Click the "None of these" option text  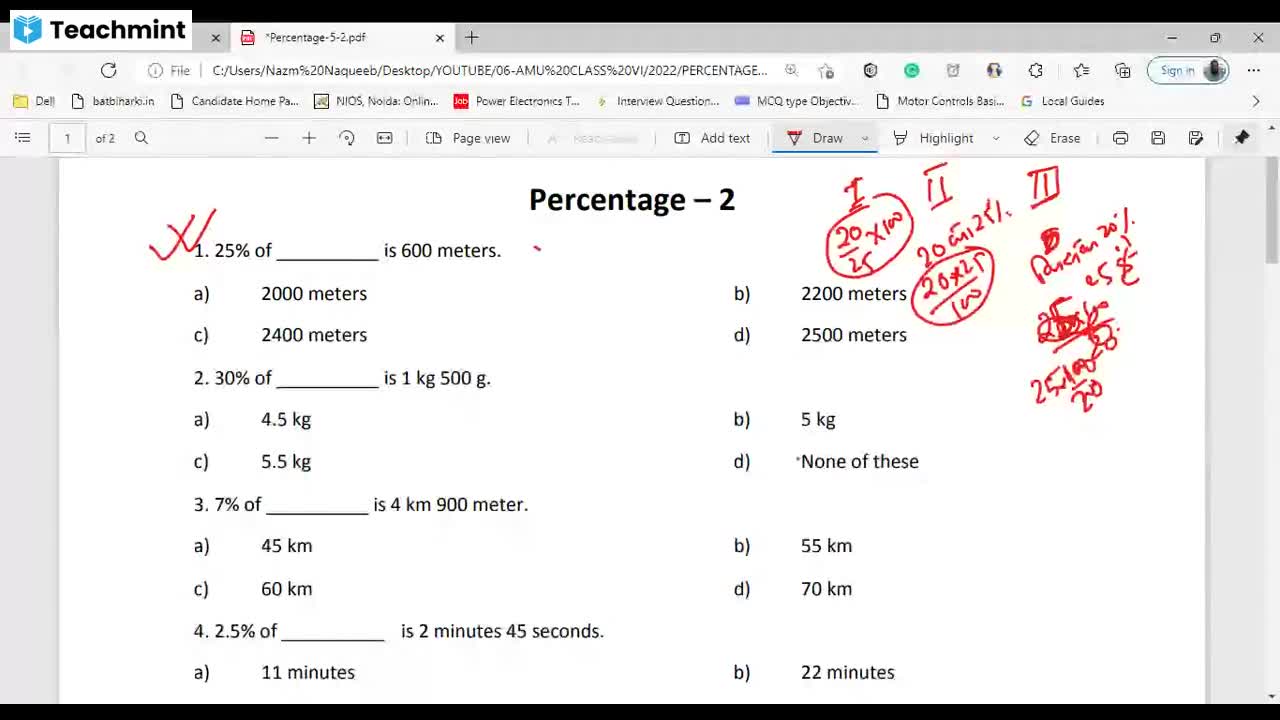860,461
